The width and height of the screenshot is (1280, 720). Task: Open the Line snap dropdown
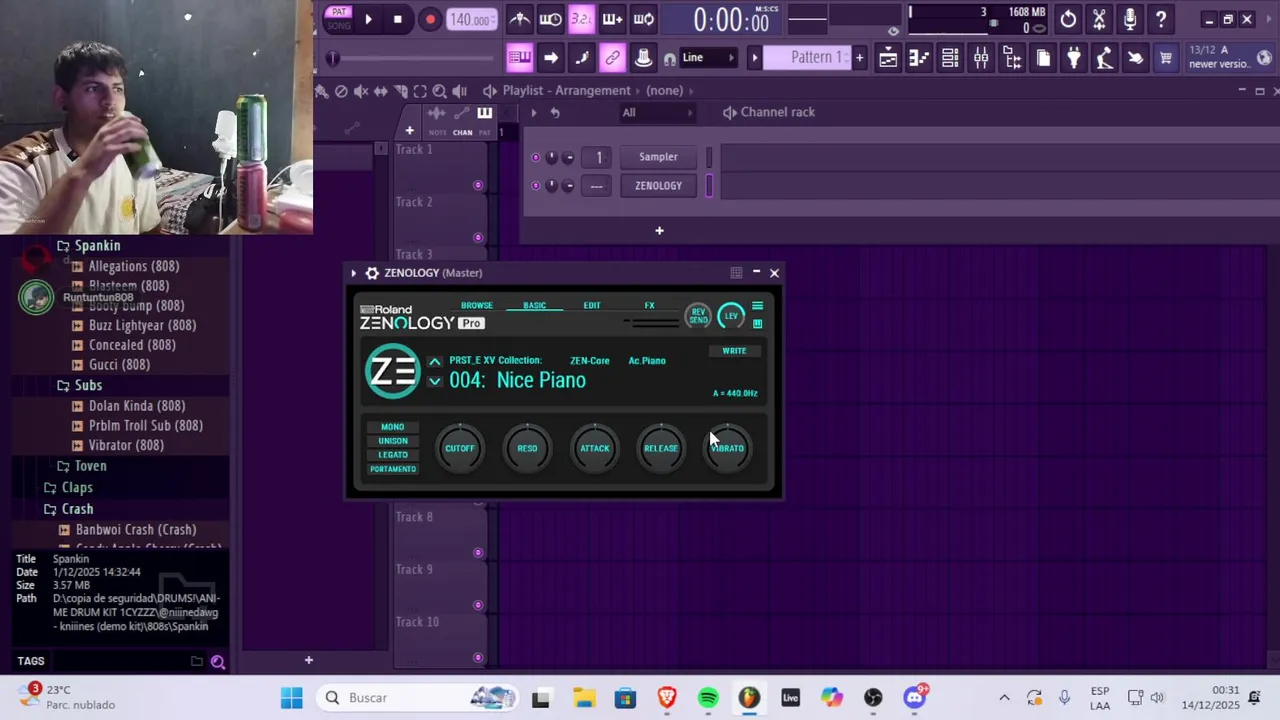[708, 58]
